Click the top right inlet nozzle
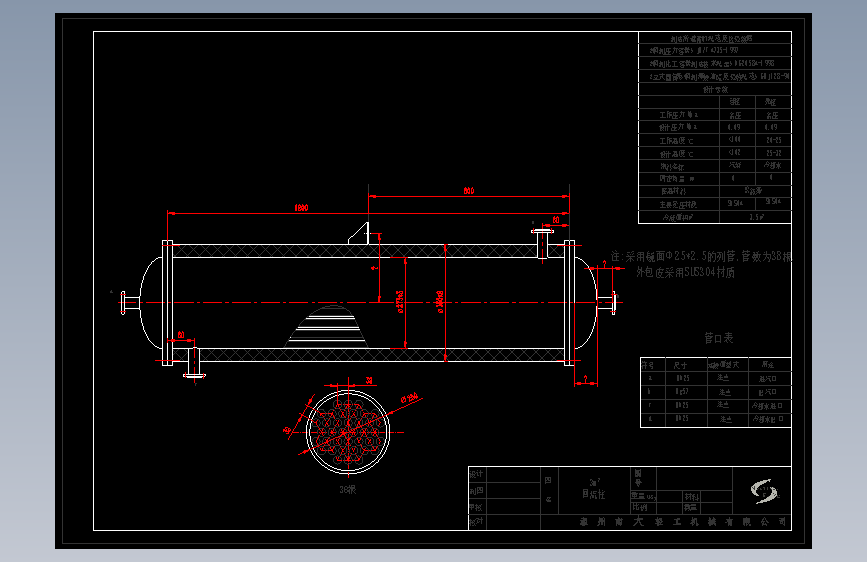The height and width of the screenshot is (562, 867). click(542, 243)
